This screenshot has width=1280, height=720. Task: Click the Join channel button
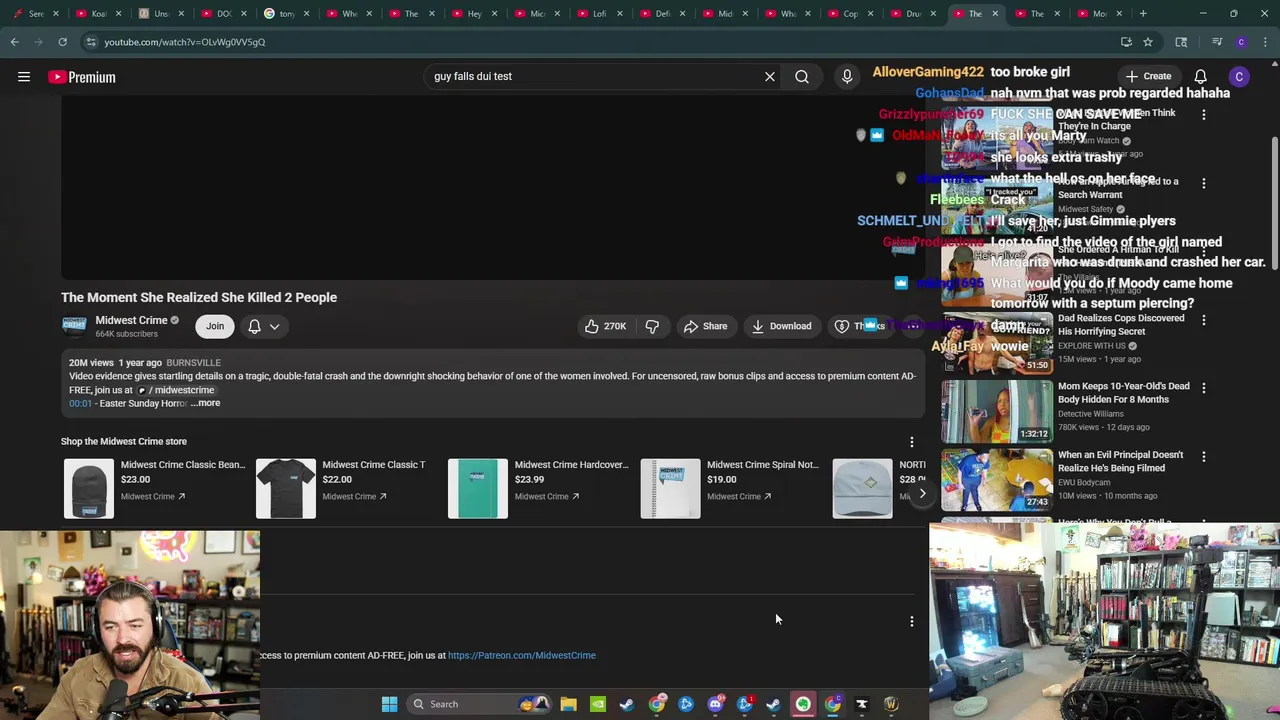coord(215,326)
